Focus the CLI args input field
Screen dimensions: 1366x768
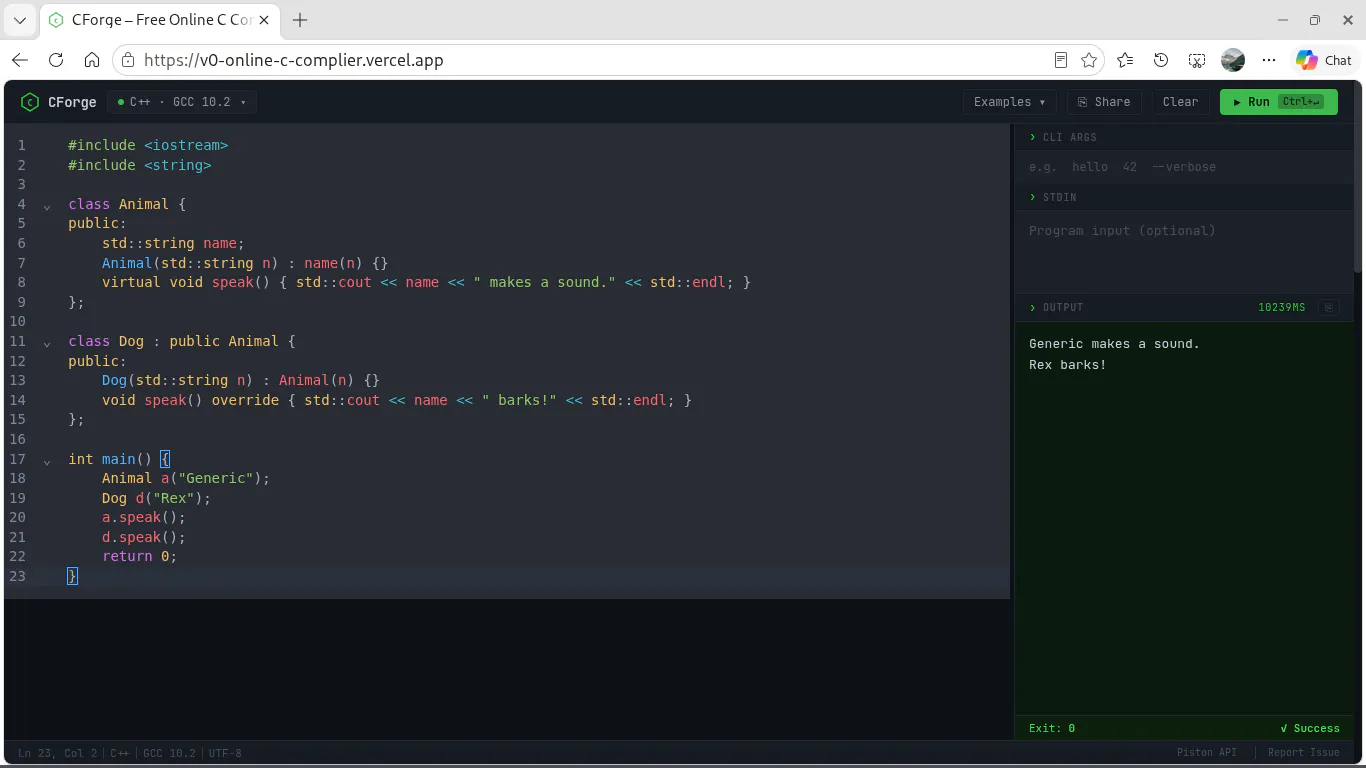coord(1185,167)
